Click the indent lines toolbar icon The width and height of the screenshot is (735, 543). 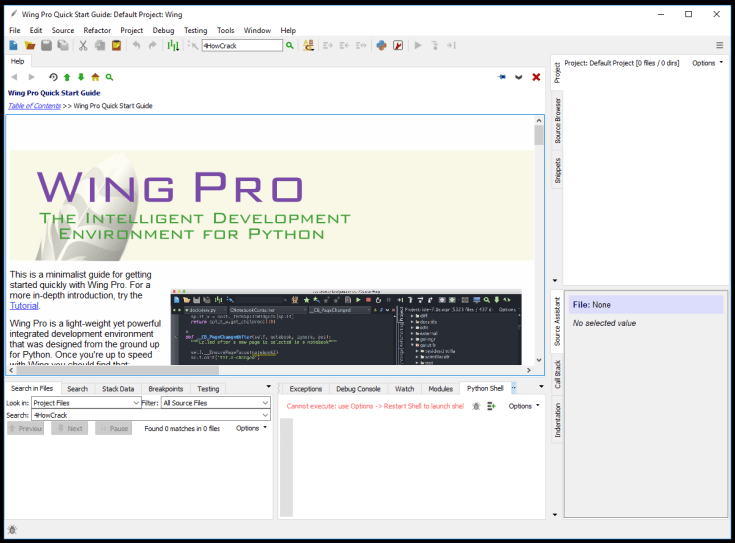coord(328,45)
